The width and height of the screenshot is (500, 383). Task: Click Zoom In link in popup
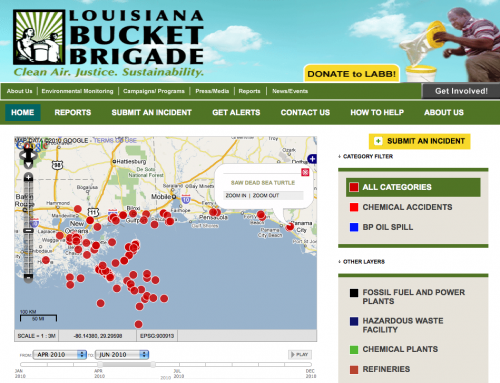[236, 195]
